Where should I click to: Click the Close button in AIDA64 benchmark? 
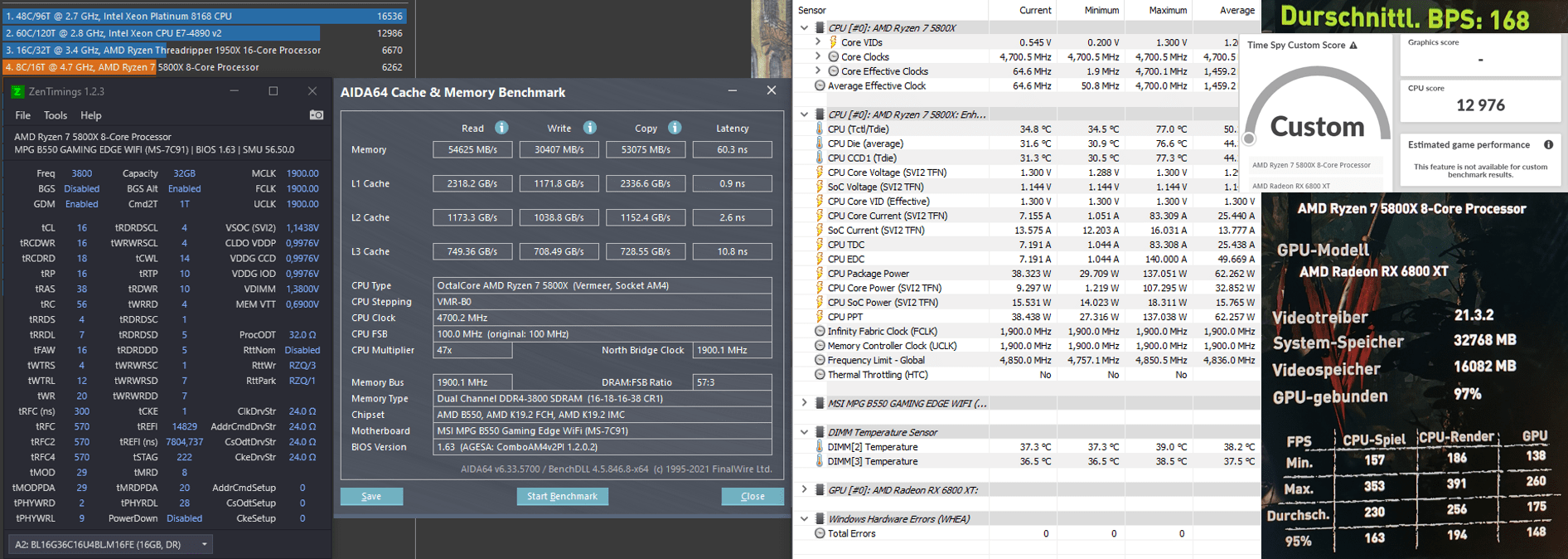[x=753, y=496]
